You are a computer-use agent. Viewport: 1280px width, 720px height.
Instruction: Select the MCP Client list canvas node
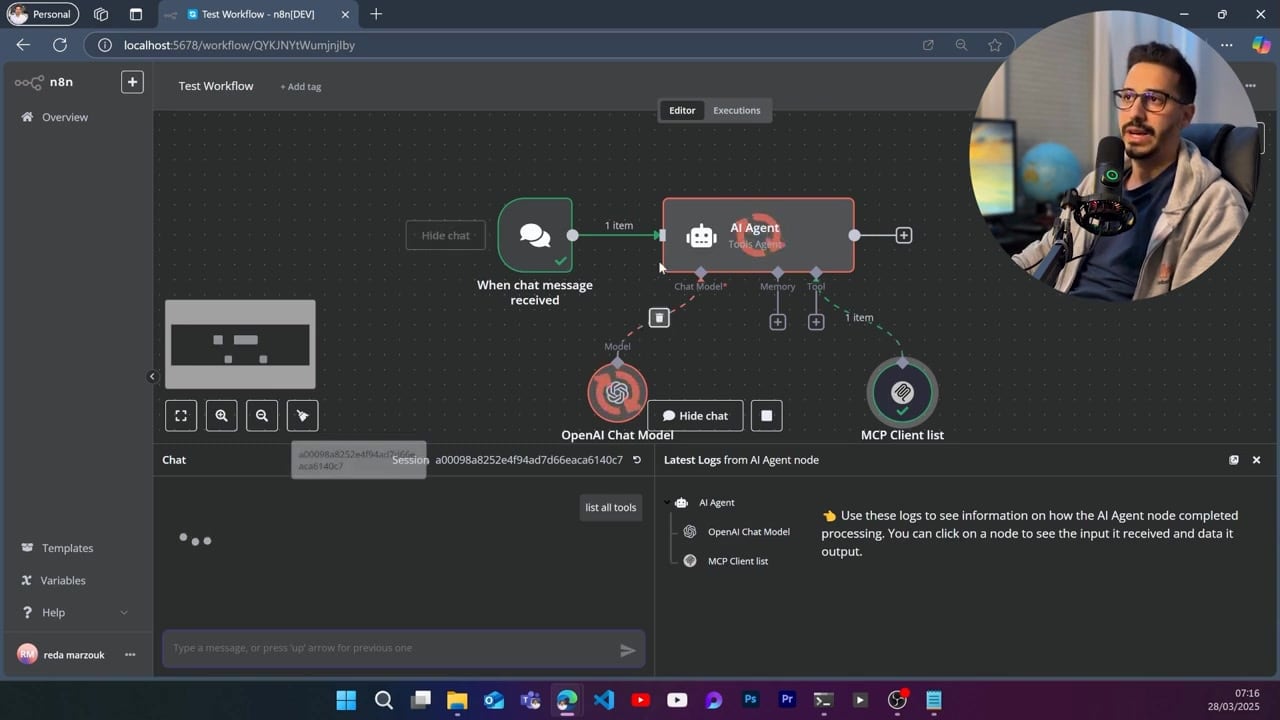902,393
